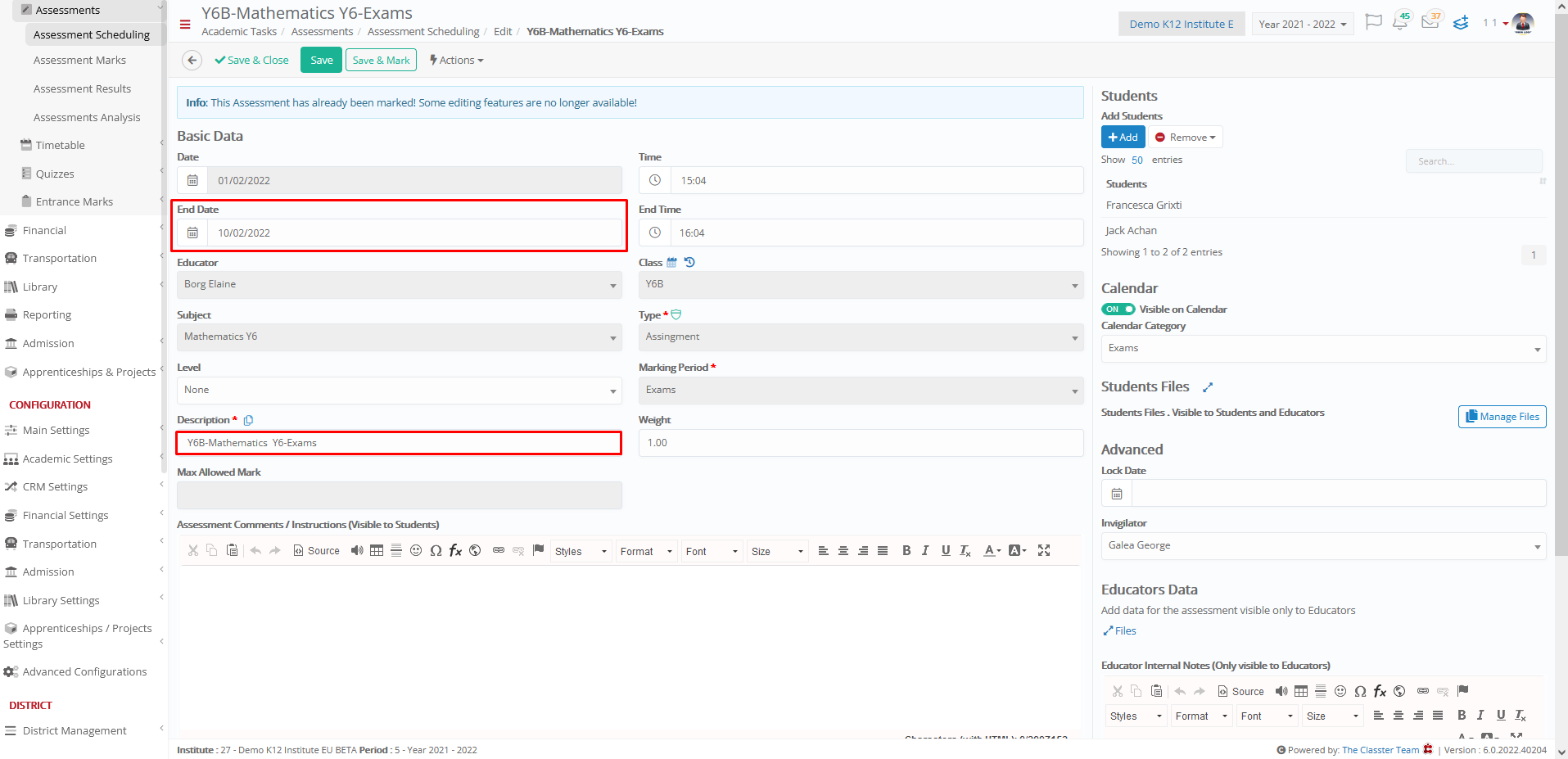
Task: Insert anchor flag in Assessment Comments editor
Action: pos(538,550)
